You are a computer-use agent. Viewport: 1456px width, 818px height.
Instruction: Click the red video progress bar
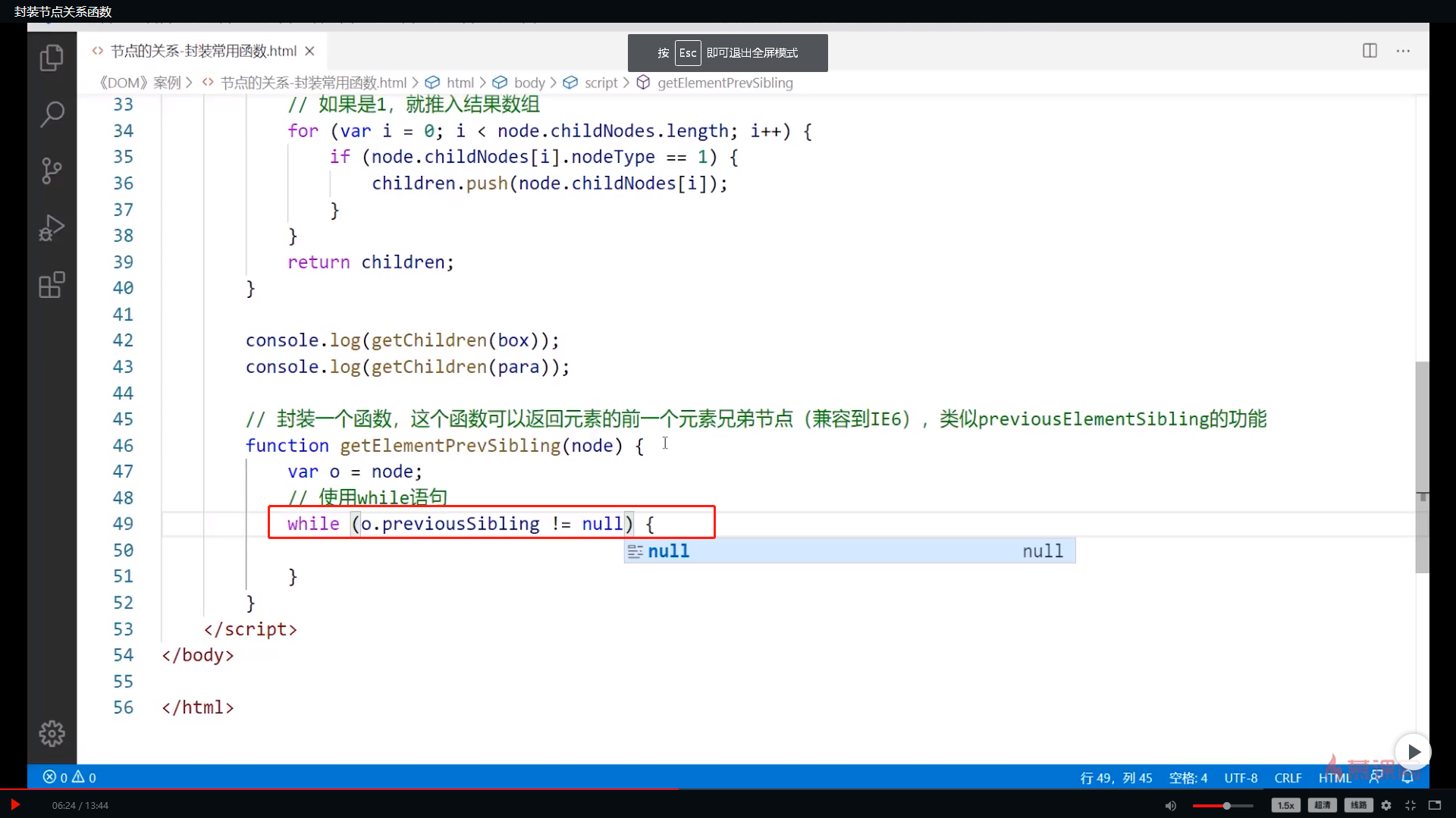pyautogui.click(x=339, y=789)
